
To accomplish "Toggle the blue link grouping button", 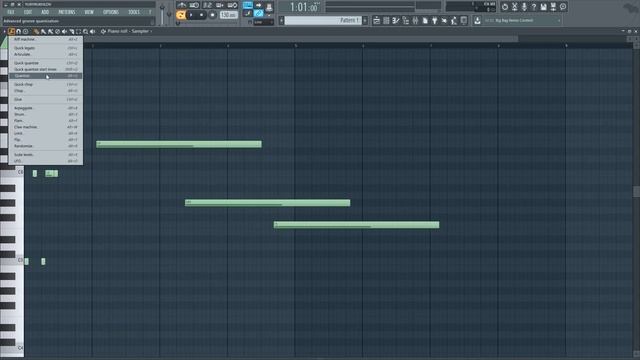I will tap(258, 14).
